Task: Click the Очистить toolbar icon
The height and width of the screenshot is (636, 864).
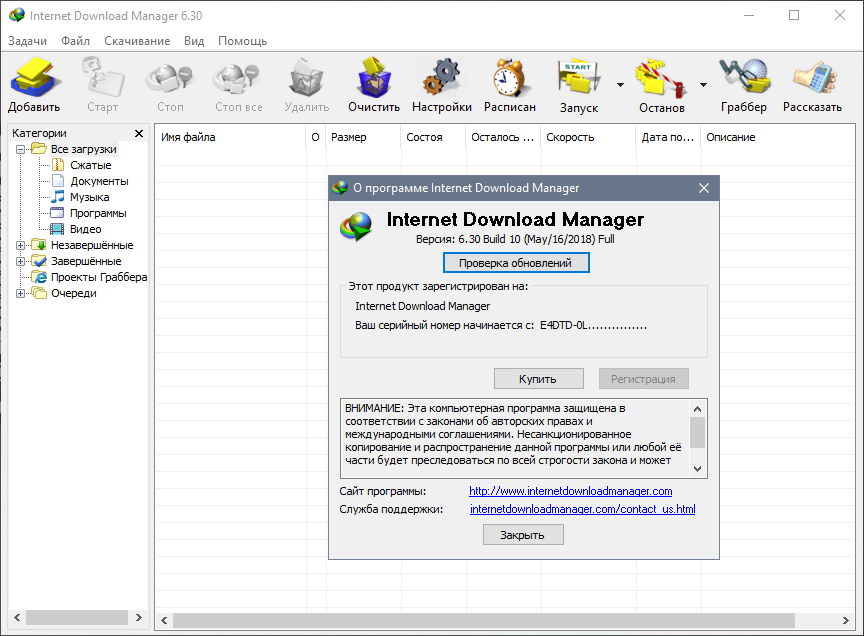Action: click(x=374, y=77)
